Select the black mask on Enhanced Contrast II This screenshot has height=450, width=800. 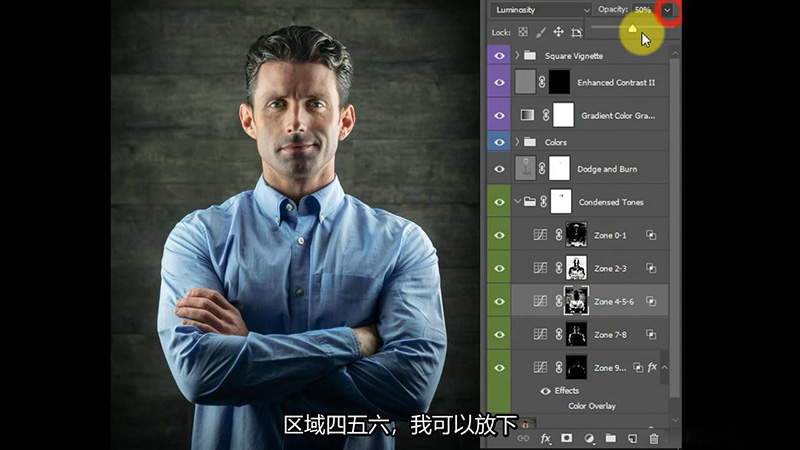[x=559, y=82]
